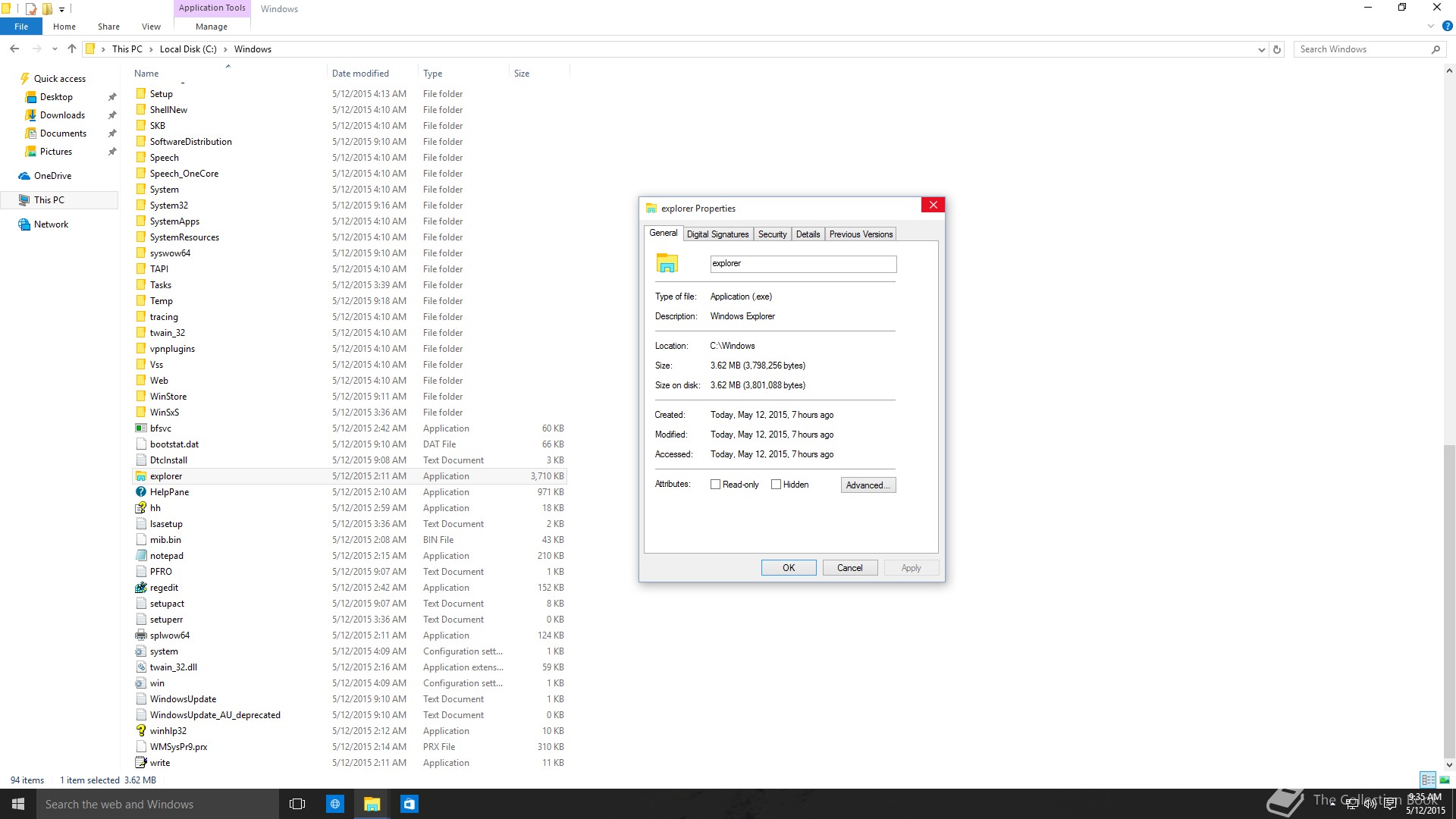
Task: Click the refresh button beside address bar
Action: coord(1277,49)
